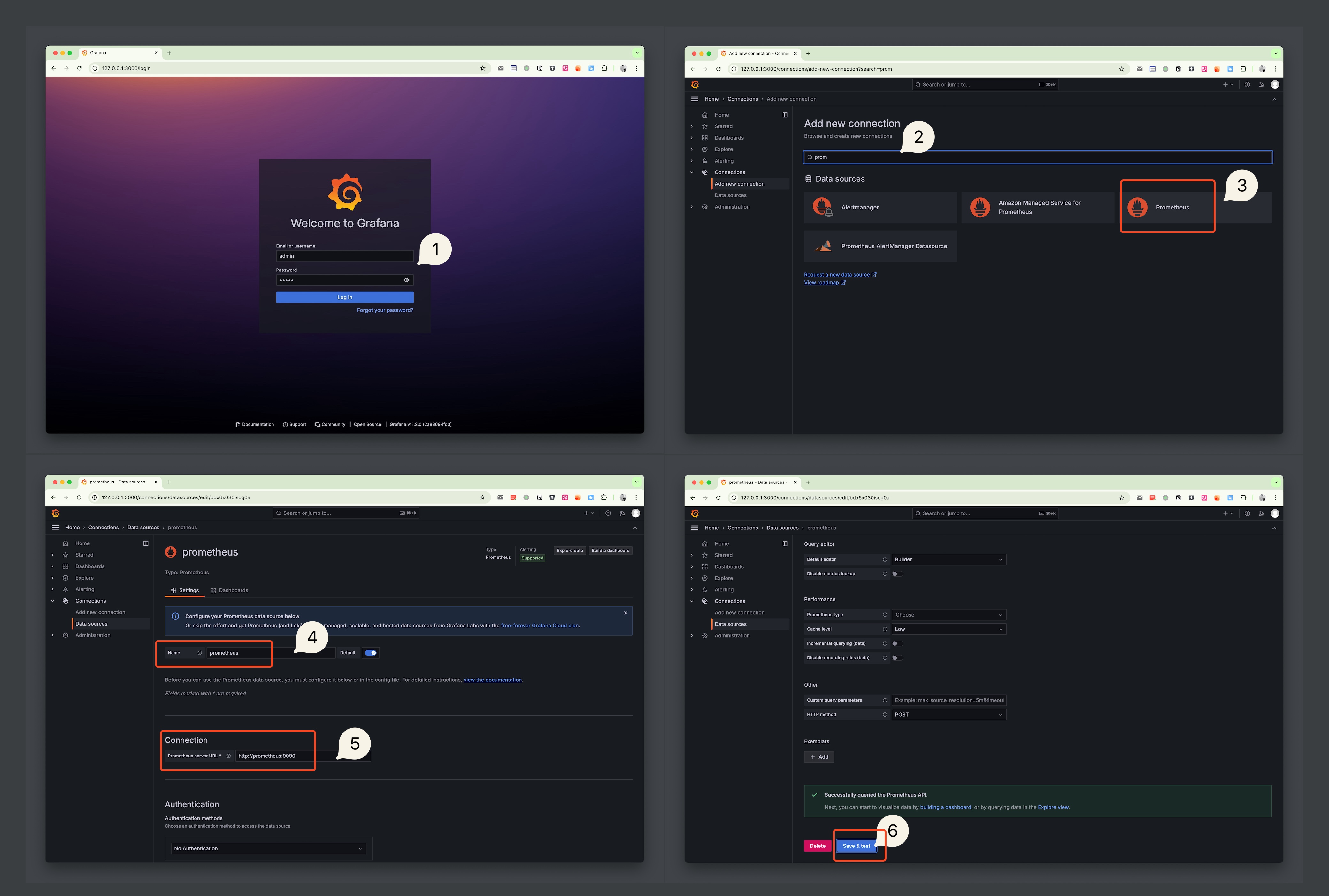Screen dimensions: 1329x896
Task: Open Cache level Low dropdown
Action: pyautogui.click(x=949, y=629)
